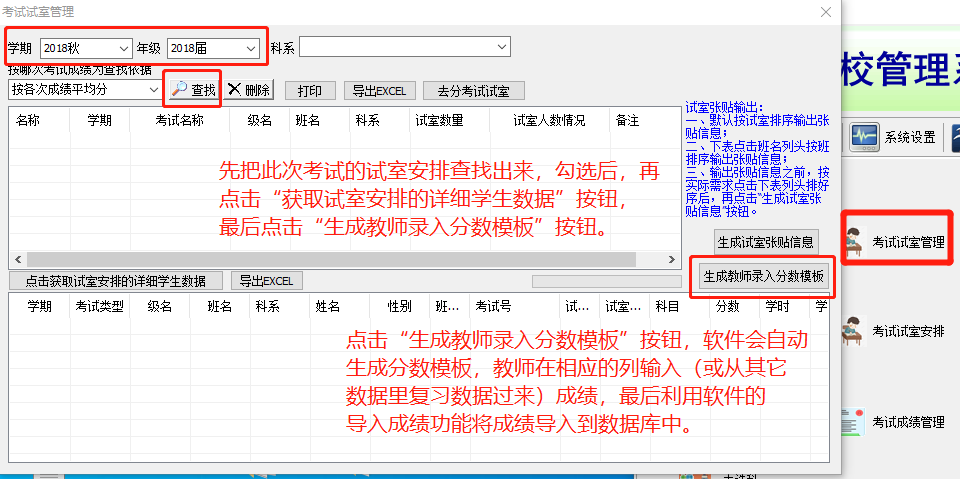Click 生成教师录入分数模板 button

tap(763, 277)
